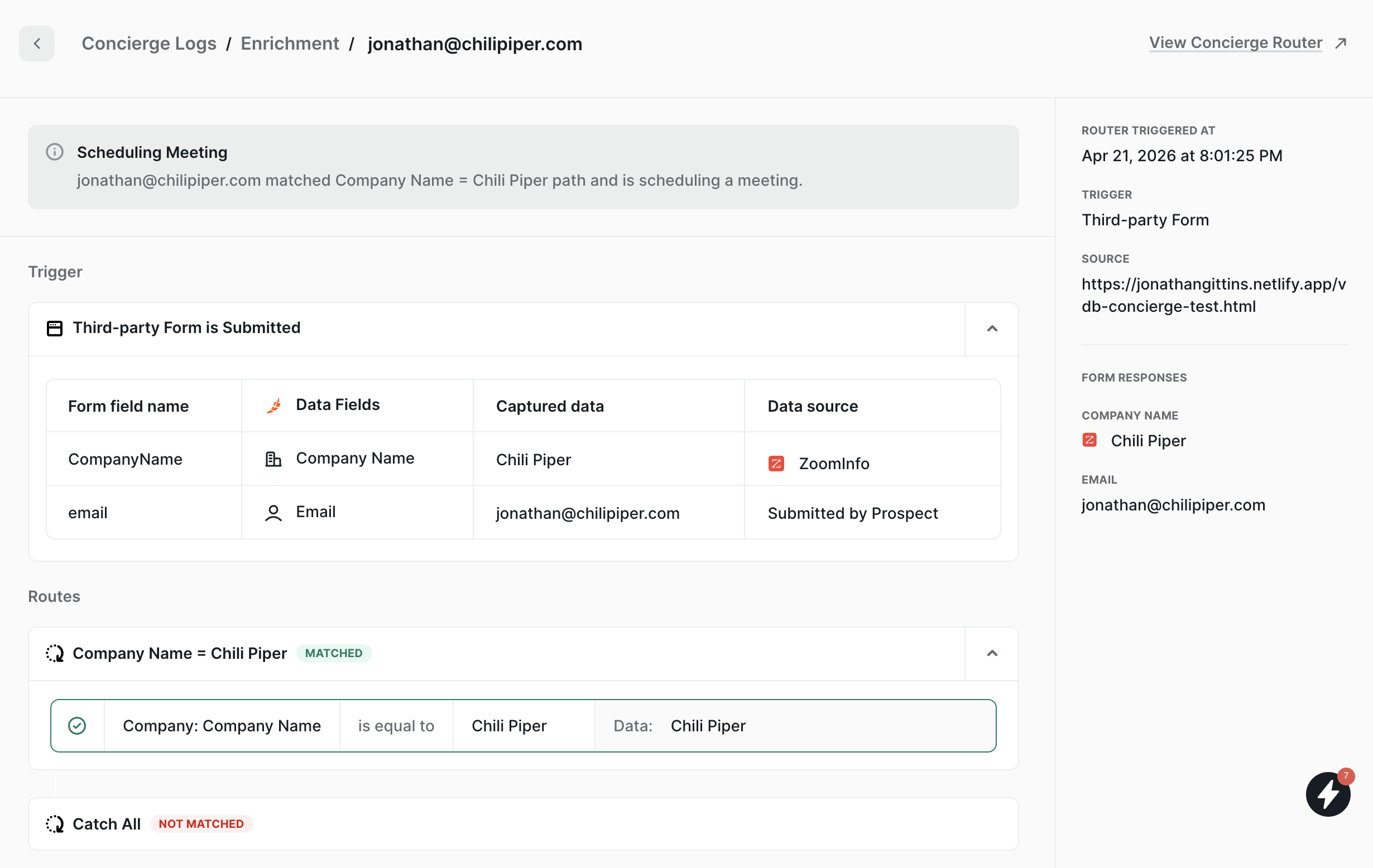Screen dimensions: 1373x868
Task: Open the View Concierge Router link
Action: pyautogui.click(x=1235, y=42)
